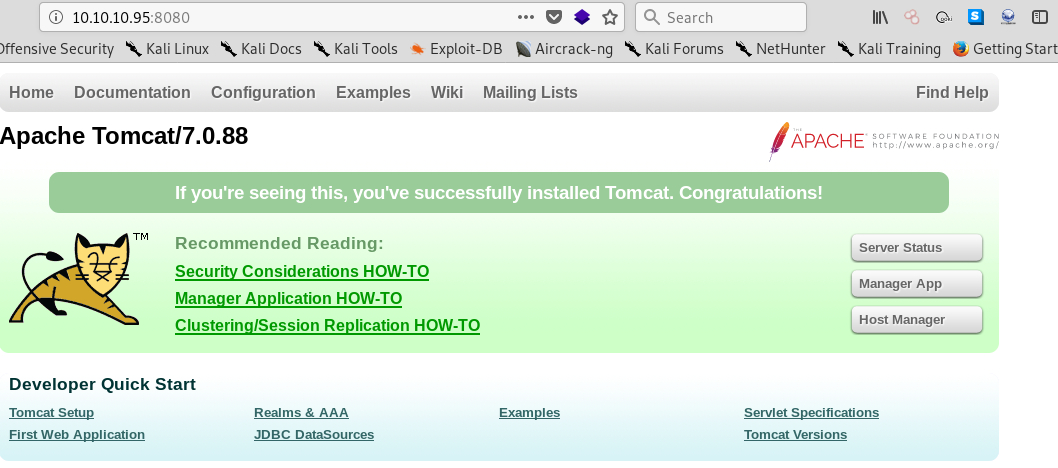Image resolution: width=1058 pixels, height=468 pixels.
Task: Click the site information icon in address bar
Action: tap(57, 18)
